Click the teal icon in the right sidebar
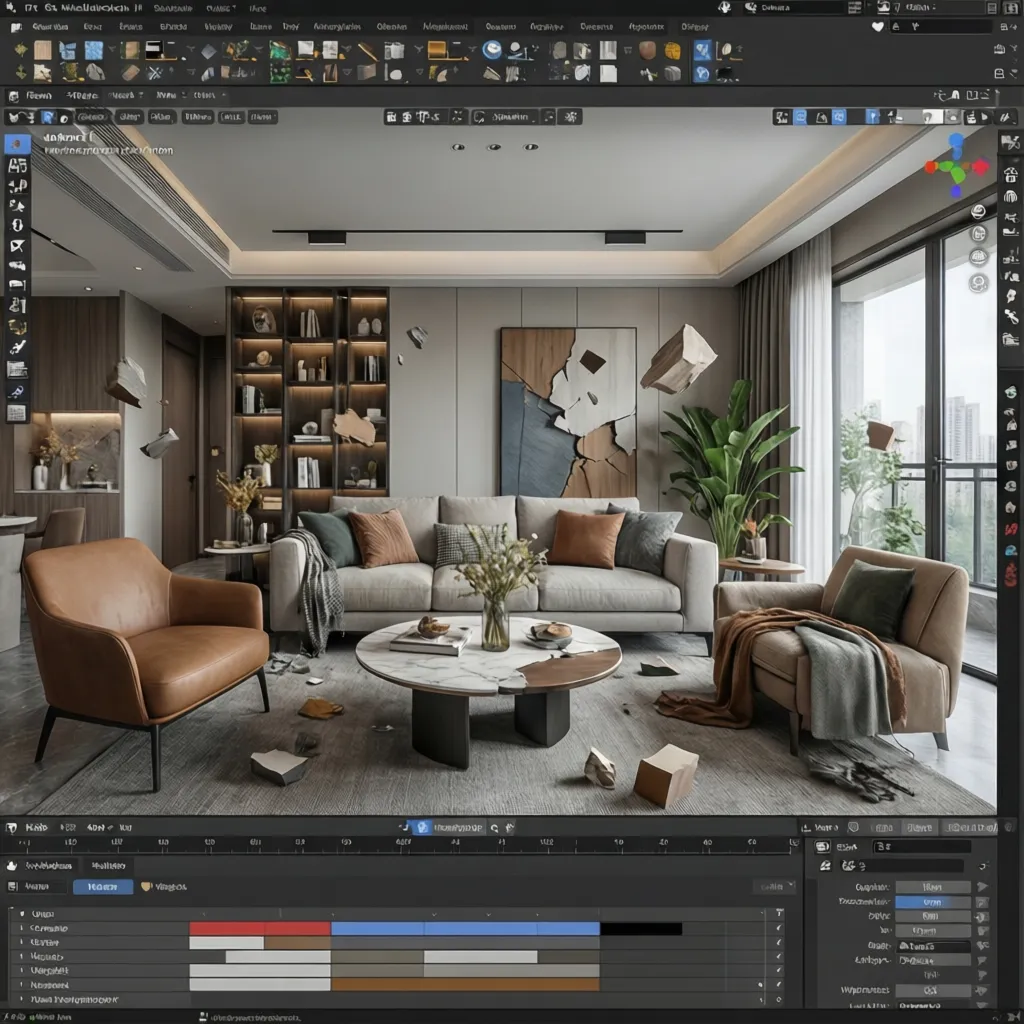1024x1024 pixels. [1011, 551]
